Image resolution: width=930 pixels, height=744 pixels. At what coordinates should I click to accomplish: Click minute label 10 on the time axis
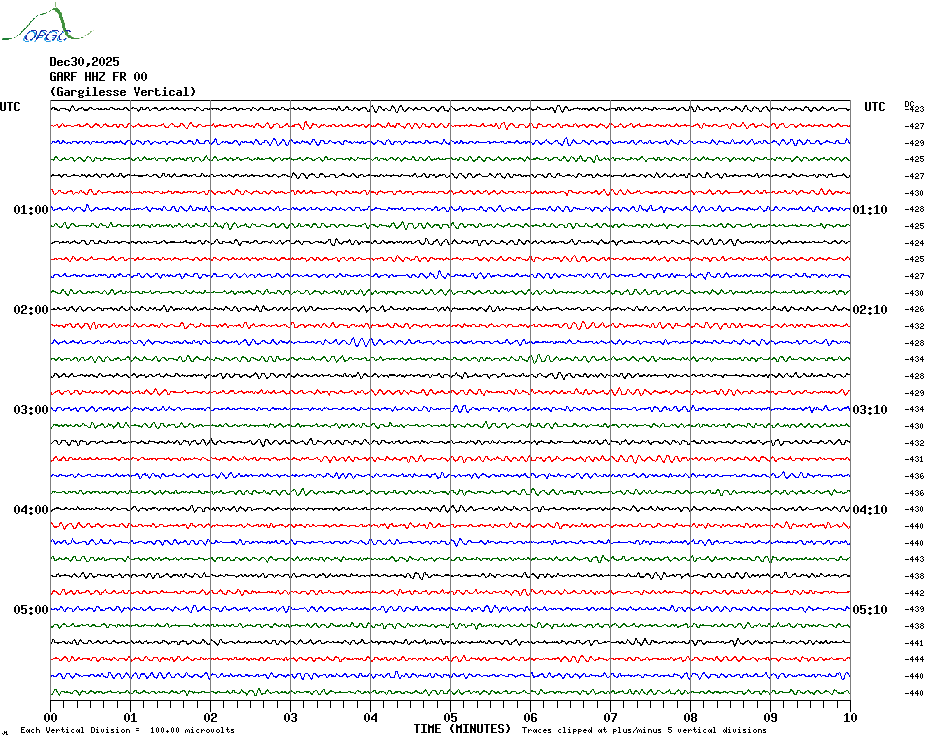pyautogui.click(x=851, y=717)
